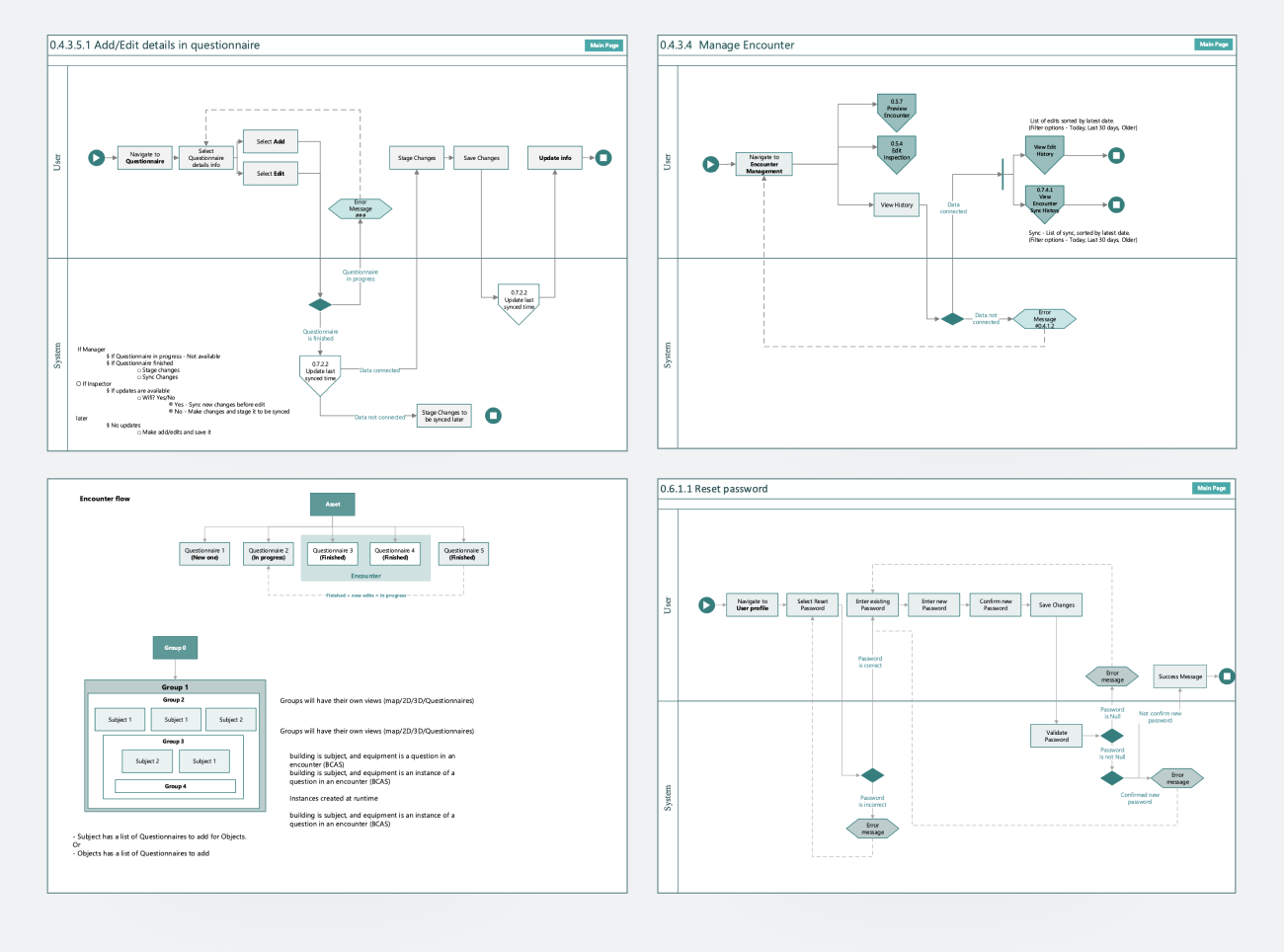Select Error message hexagon below Password is incorrect
Screen dimensions: 1284x952
873,829
